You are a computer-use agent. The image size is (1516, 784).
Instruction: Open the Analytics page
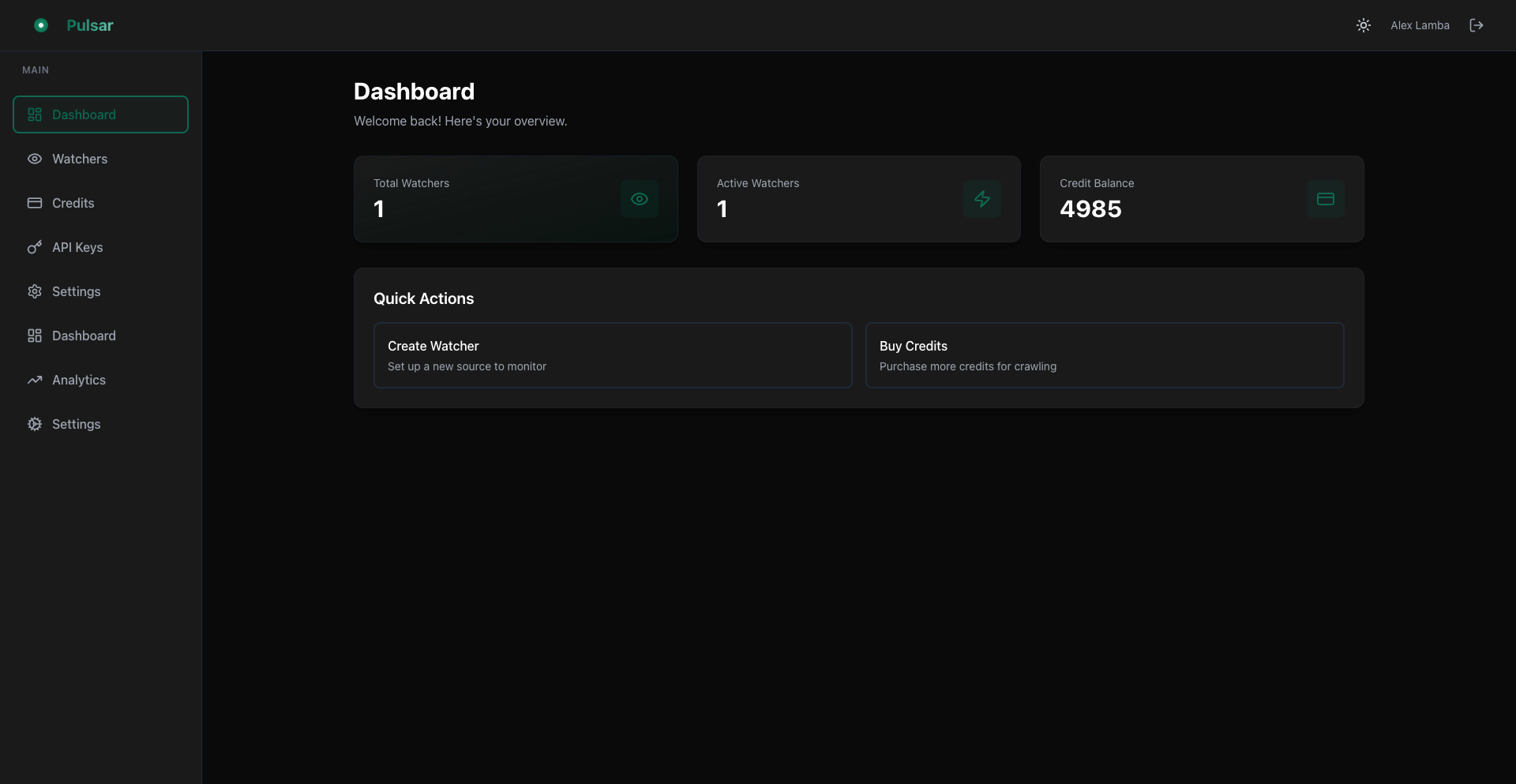point(79,380)
